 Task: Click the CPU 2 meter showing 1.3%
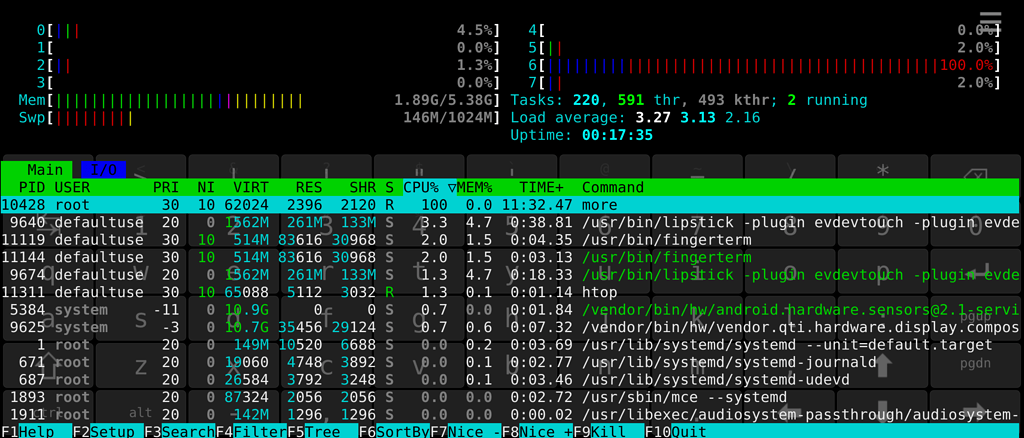click(268, 65)
